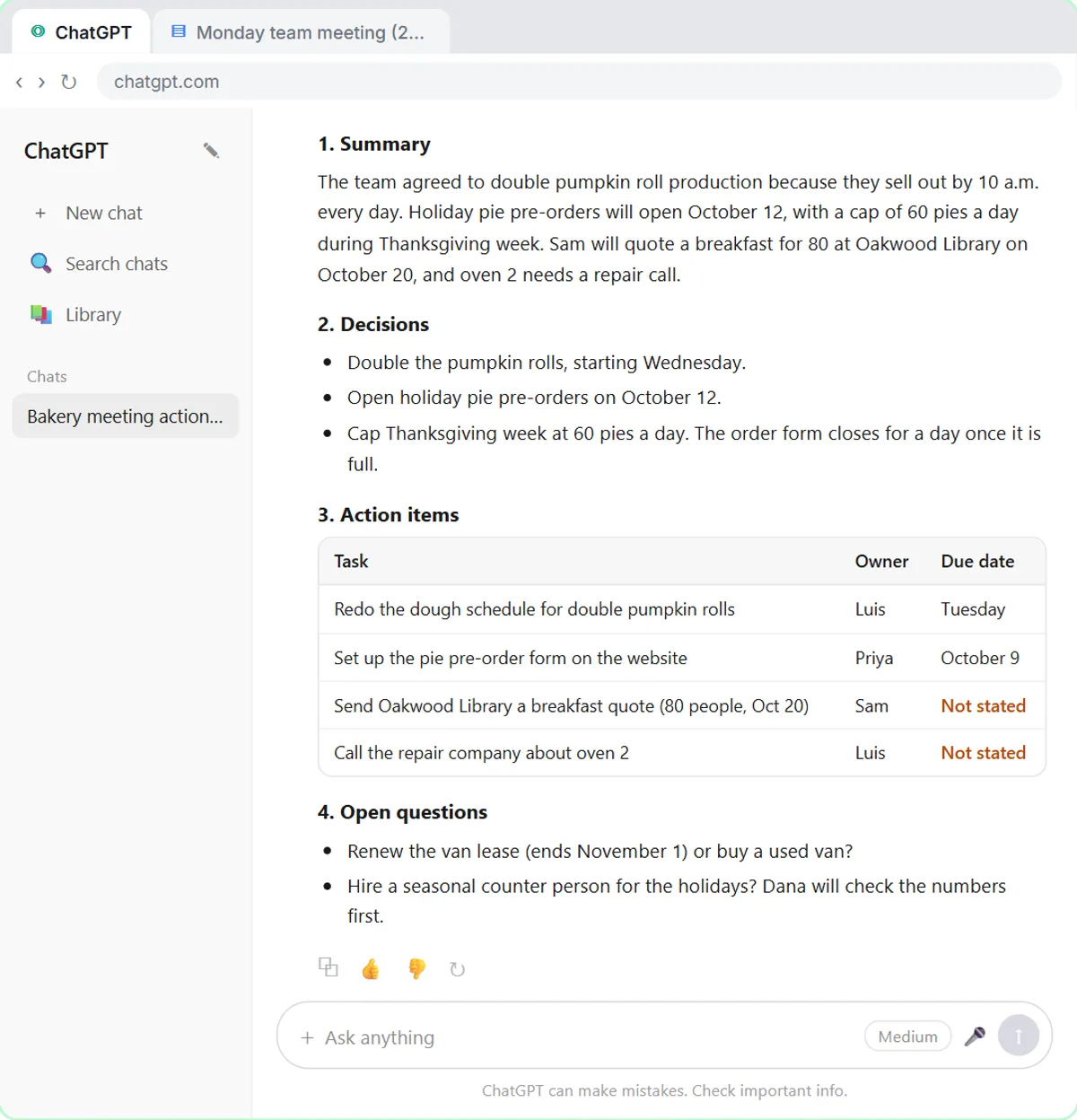Image resolution: width=1077 pixels, height=1120 pixels.
Task: Switch to the ChatGPT browser tab
Action: tap(83, 32)
